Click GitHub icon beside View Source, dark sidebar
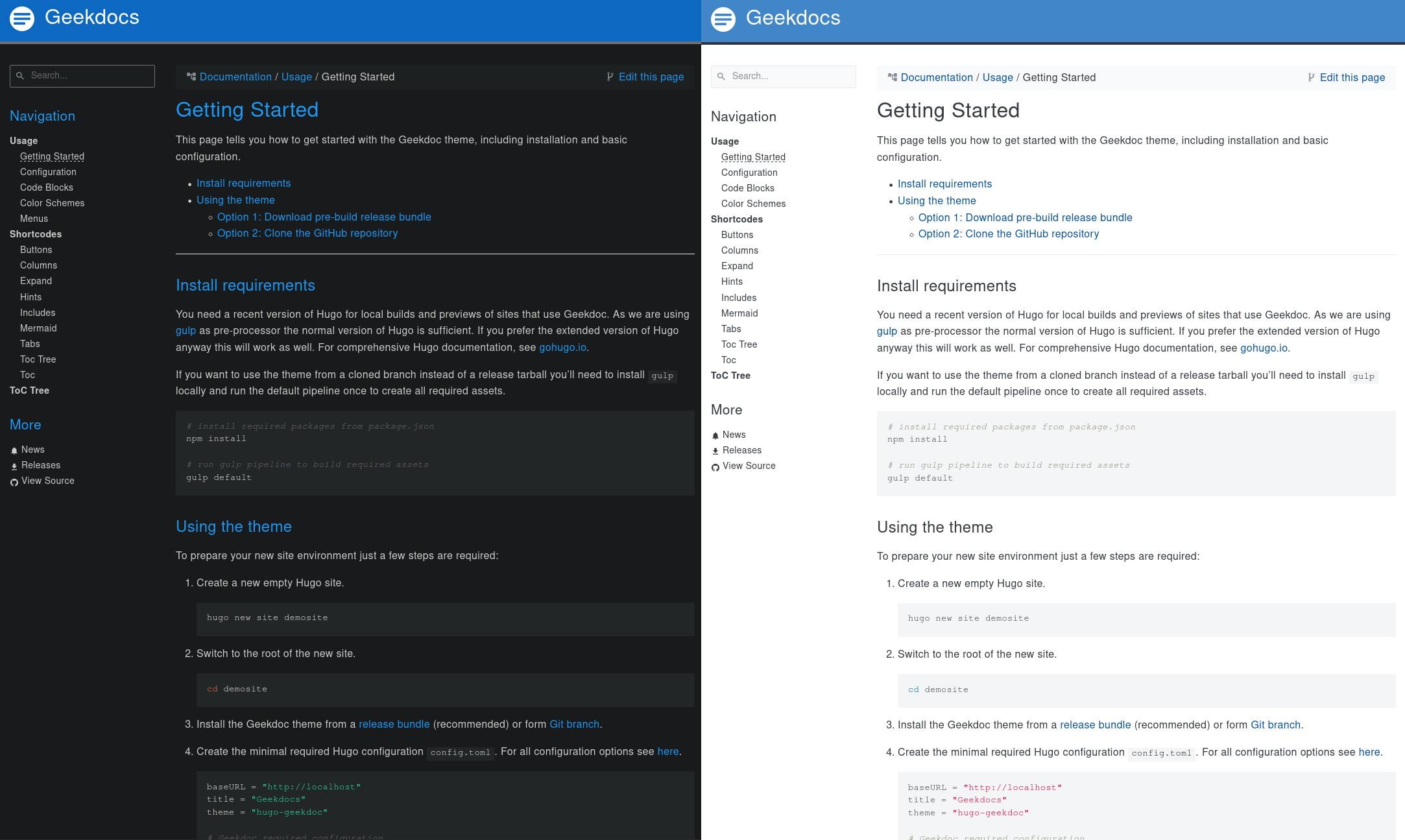 point(14,482)
